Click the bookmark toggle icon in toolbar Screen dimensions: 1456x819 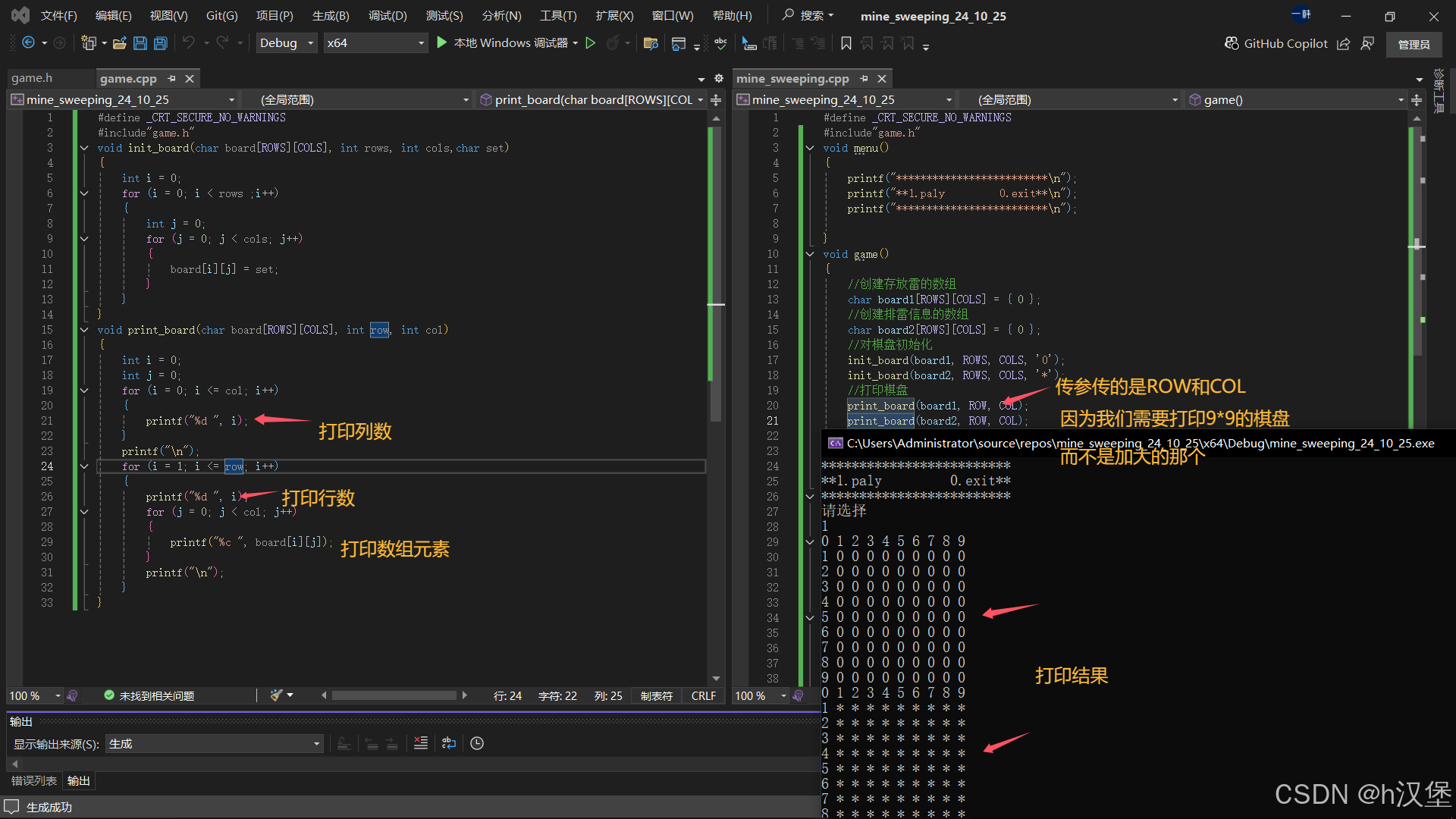(x=846, y=43)
